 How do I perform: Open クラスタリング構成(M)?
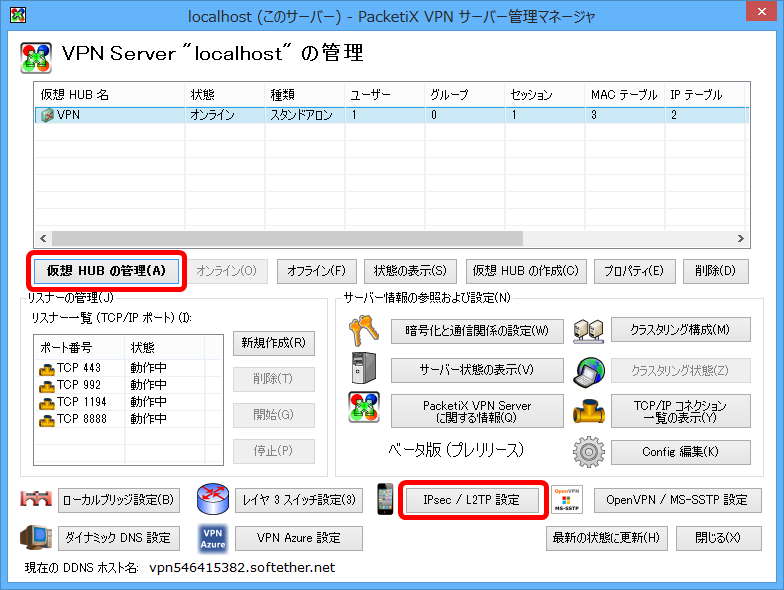[x=680, y=330]
